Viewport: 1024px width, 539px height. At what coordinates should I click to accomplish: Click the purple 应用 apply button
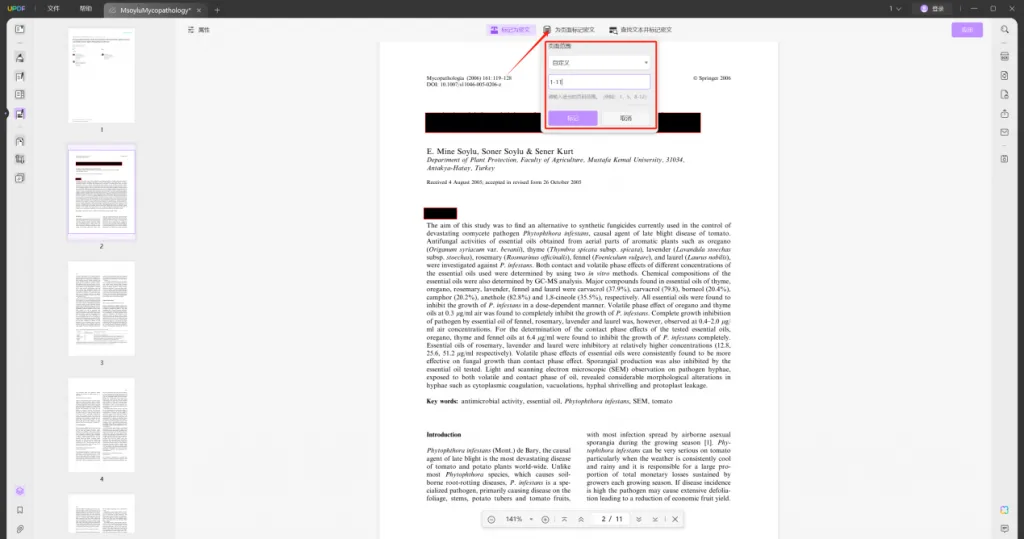pyautogui.click(x=967, y=30)
